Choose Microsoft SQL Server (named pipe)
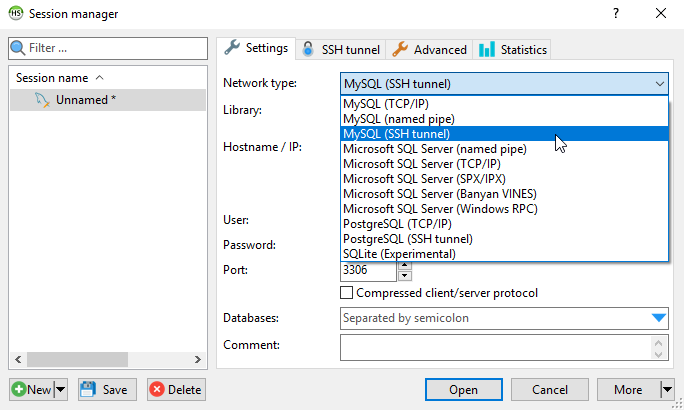The width and height of the screenshot is (684, 410). (x=504, y=149)
